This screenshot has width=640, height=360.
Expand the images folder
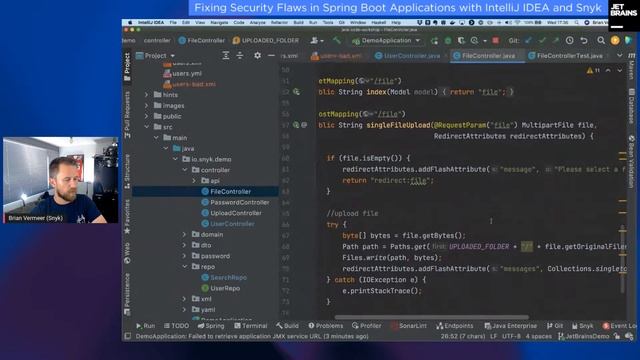click(x=147, y=105)
